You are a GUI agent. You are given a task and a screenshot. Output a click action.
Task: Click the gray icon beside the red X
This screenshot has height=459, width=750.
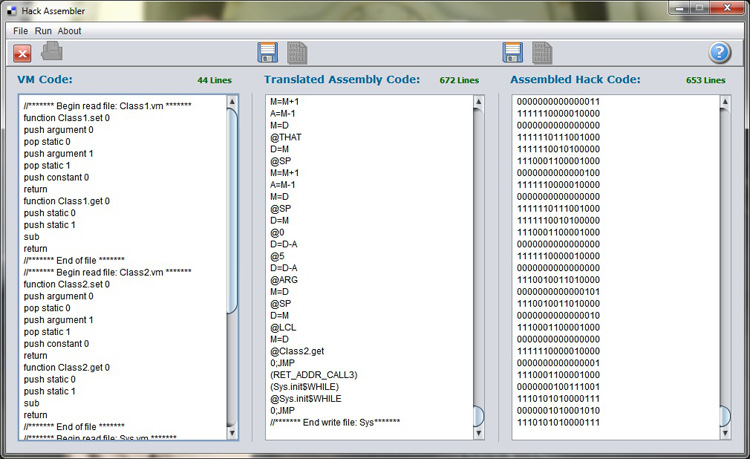click(x=52, y=52)
